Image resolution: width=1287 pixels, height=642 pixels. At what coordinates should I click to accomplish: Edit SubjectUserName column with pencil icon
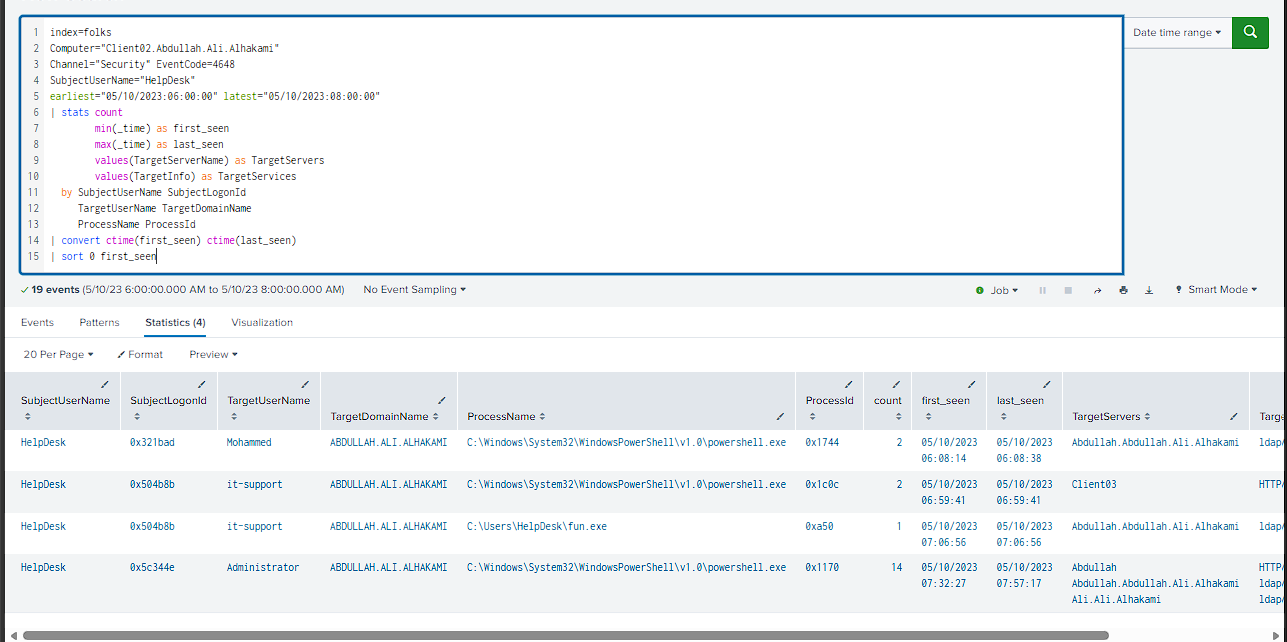(x=105, y=384)
